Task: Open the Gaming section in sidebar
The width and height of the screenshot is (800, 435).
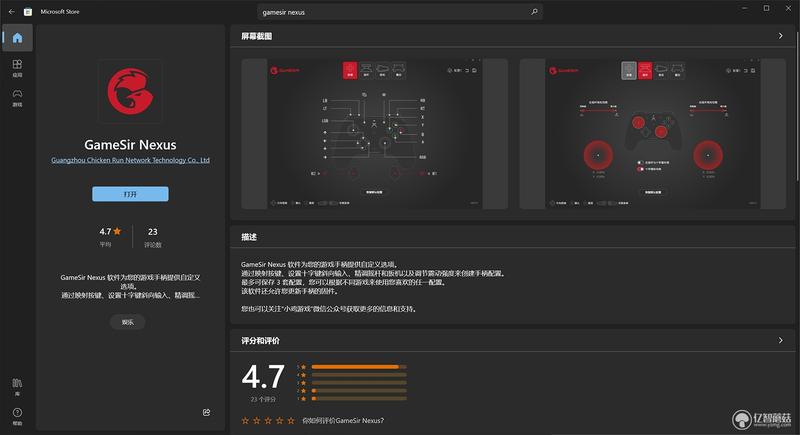Action: click(17, 97)
